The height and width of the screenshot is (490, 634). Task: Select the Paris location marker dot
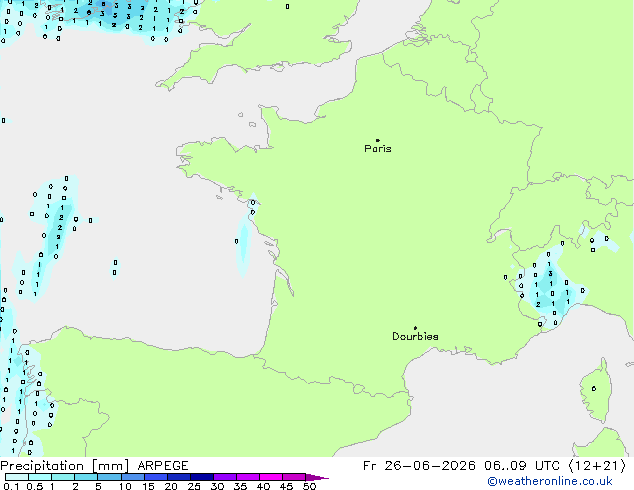[x=378, y=140]
